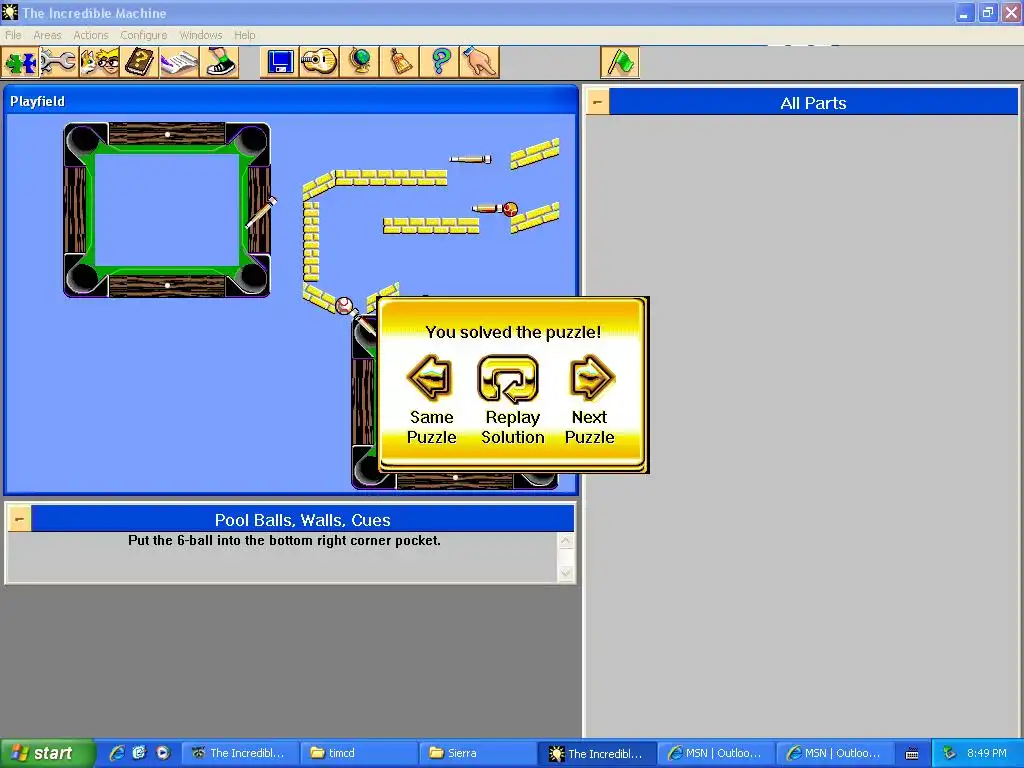
Task: Click the cat and boy characters icon
Action: (99, 63)
